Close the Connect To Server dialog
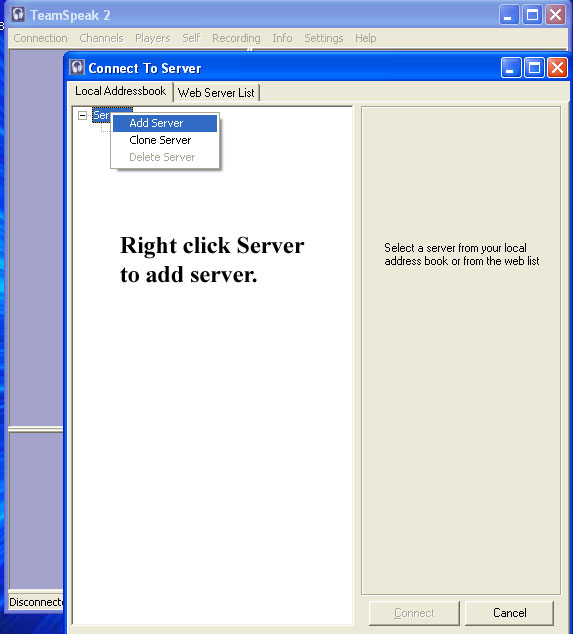The height and width of the screenshot is (634, 573). click(x=557, y=67)
